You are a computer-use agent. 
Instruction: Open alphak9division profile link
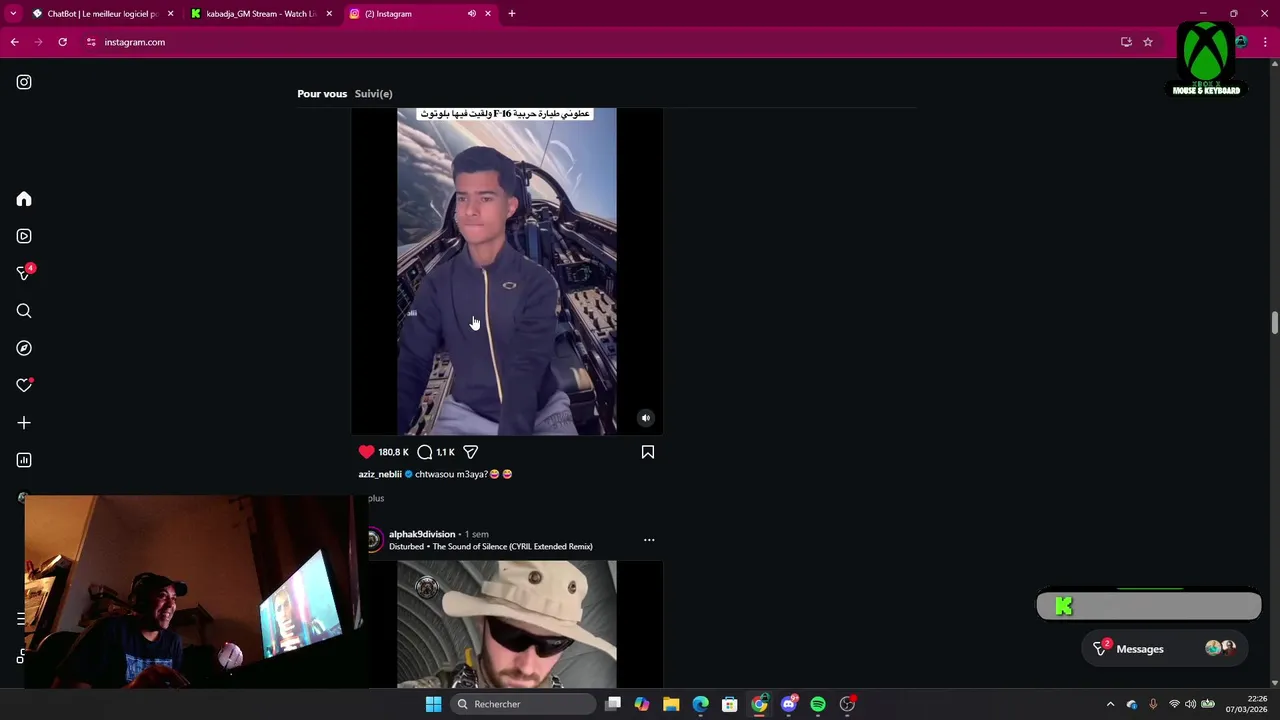(x=422, y=534)
